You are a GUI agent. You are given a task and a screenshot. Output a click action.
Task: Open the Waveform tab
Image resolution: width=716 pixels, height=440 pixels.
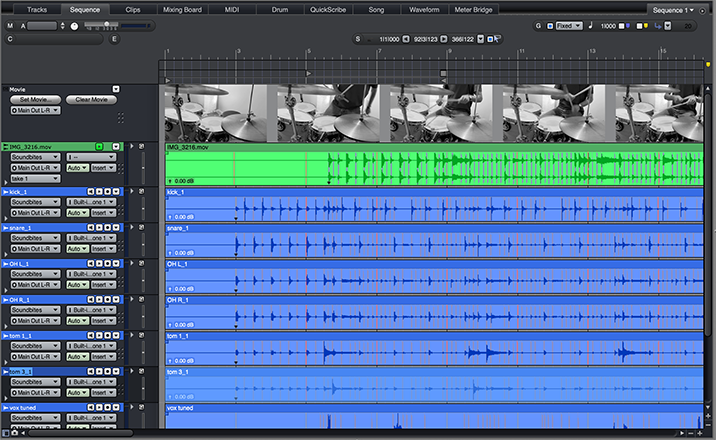423,8
